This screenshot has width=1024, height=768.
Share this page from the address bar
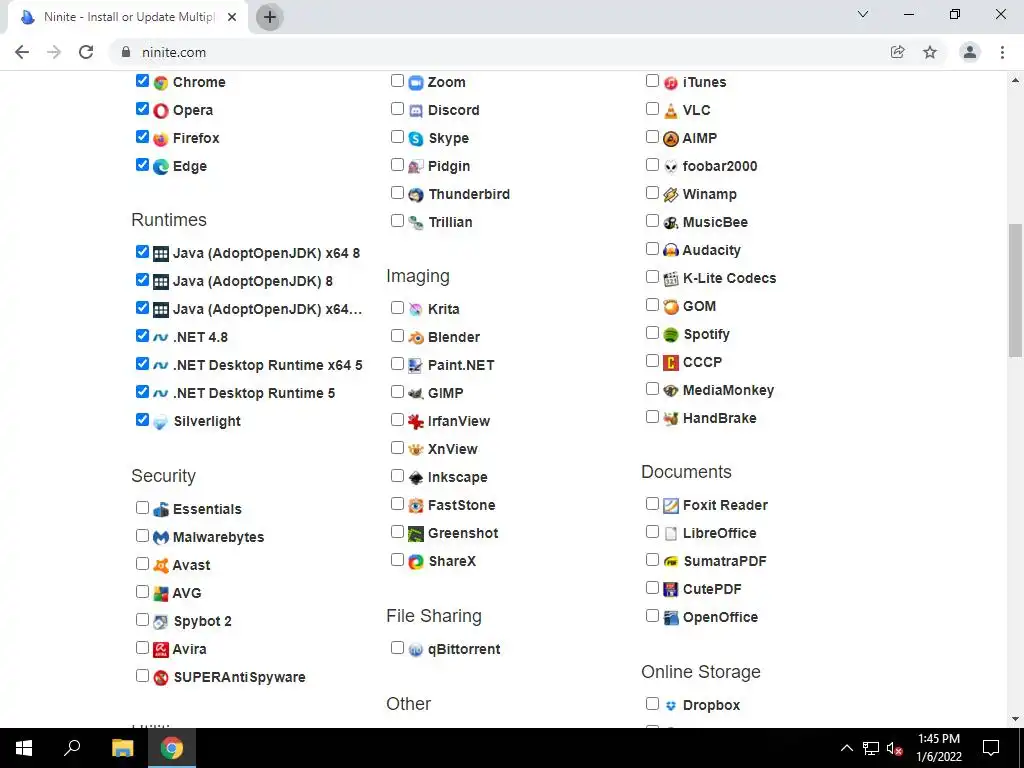(x=898, y=52)
